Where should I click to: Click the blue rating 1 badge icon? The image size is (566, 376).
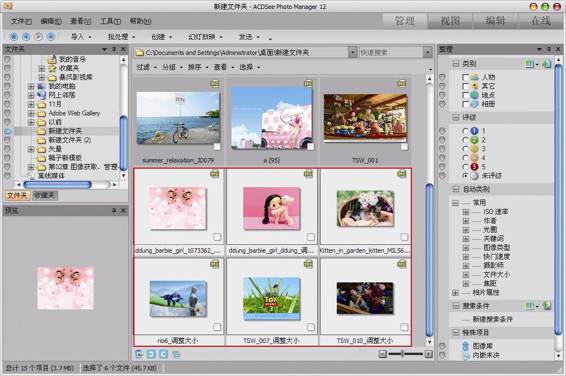pyautogui.click(x=474, y=131)
